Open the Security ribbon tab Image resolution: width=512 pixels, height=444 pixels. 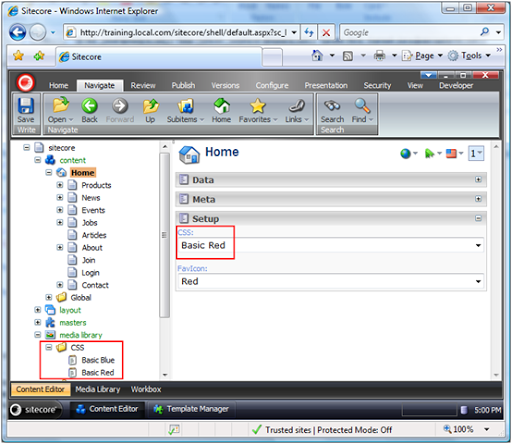pyautogui.click(x=377, y=86)
